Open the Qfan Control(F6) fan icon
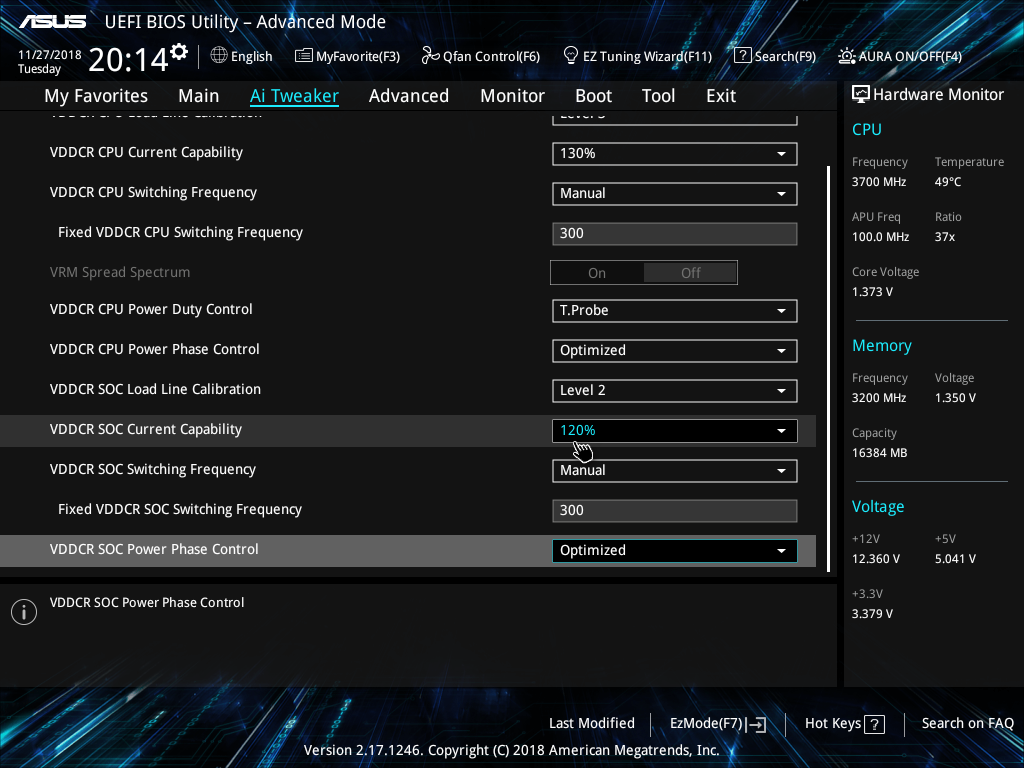This screenshot has height=768, width=1024. (x=430, y=56)
